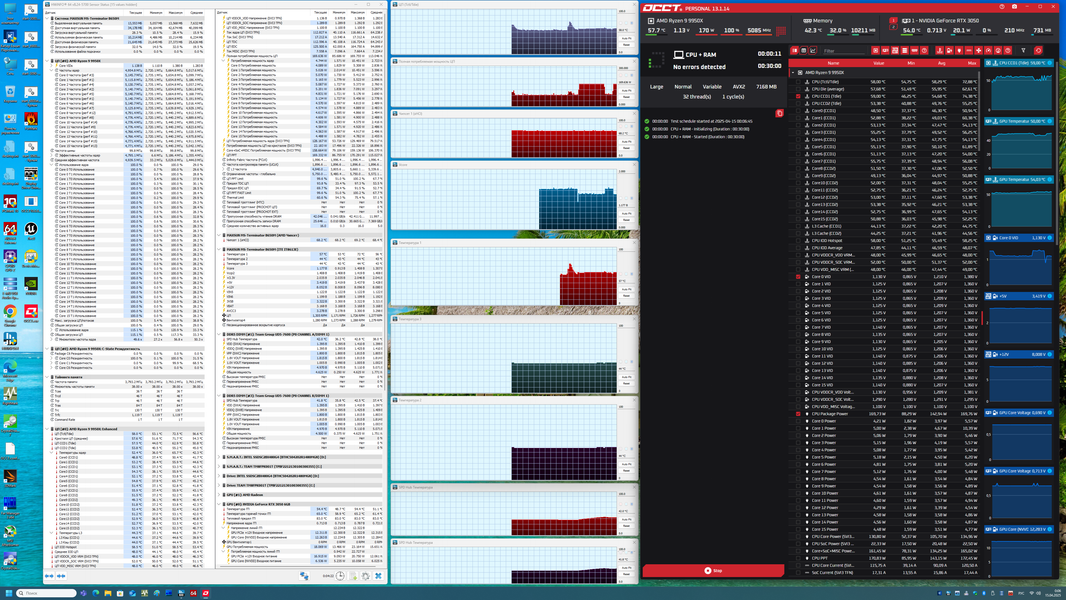Click the 'Variable' load type text
The image size is (1066, 600).
712,87
